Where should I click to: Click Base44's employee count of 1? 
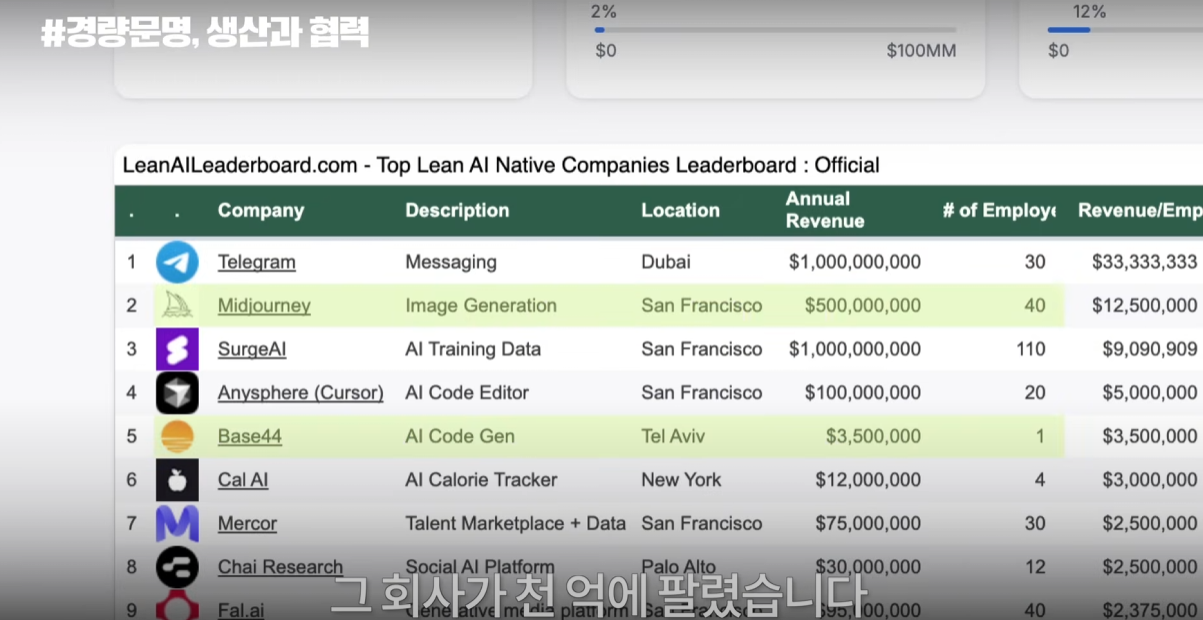pos(1041,436)
